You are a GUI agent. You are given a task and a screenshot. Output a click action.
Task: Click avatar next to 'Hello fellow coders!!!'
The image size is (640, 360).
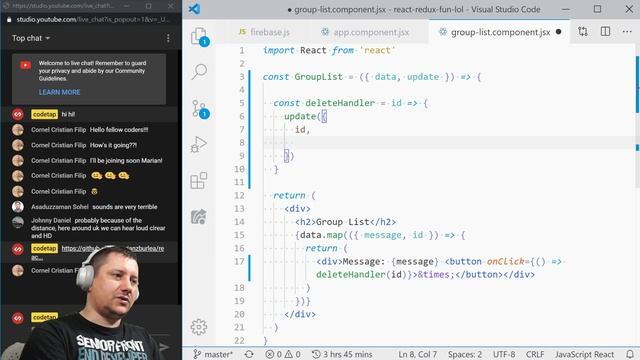click(x=18, y=130)
